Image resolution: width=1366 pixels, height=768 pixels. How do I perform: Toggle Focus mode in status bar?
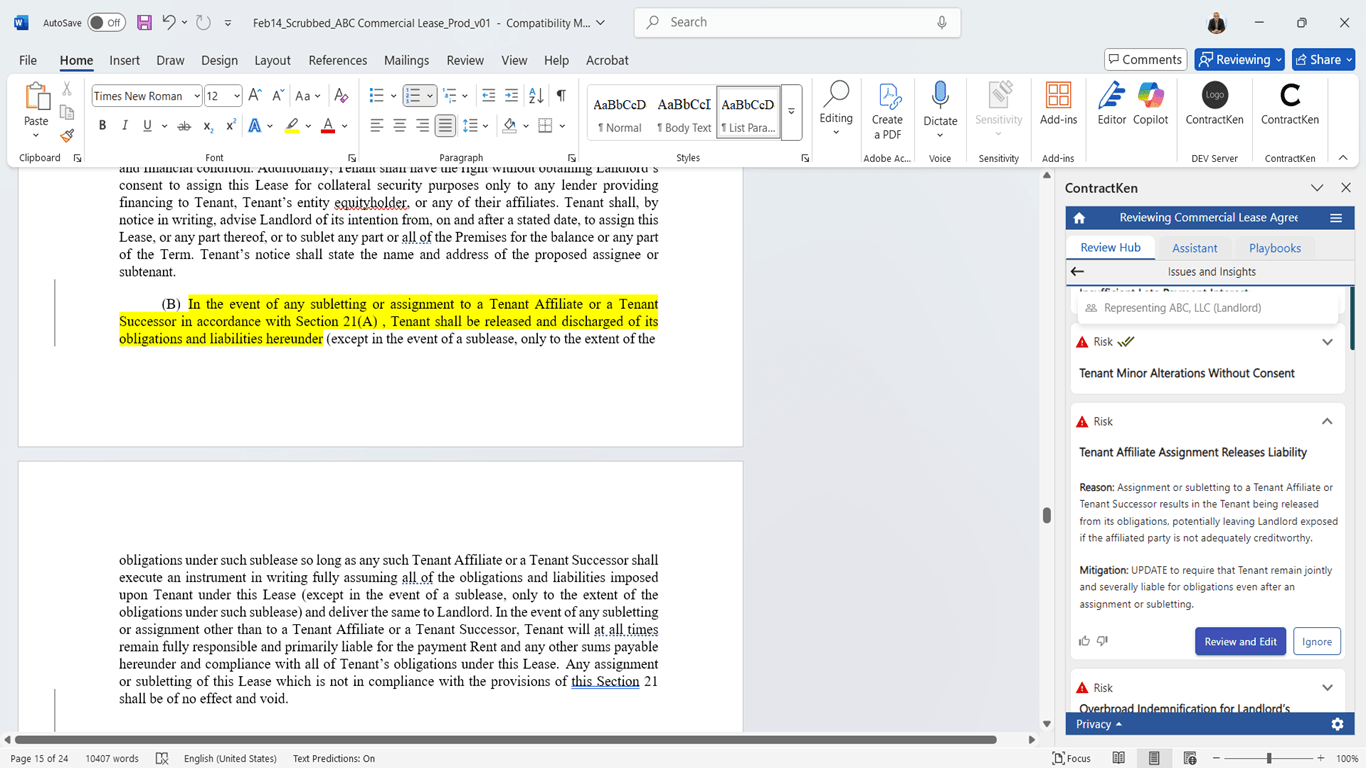tap(1071, 758)
